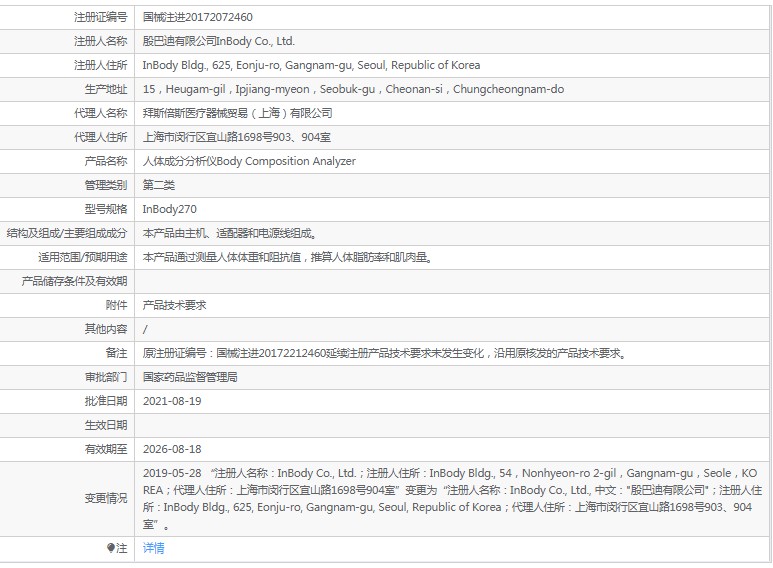Select expiry date 2026-08-18
The width and height of the screenshot is (773, 568).
pyautogui.click(x=172, y=449)
